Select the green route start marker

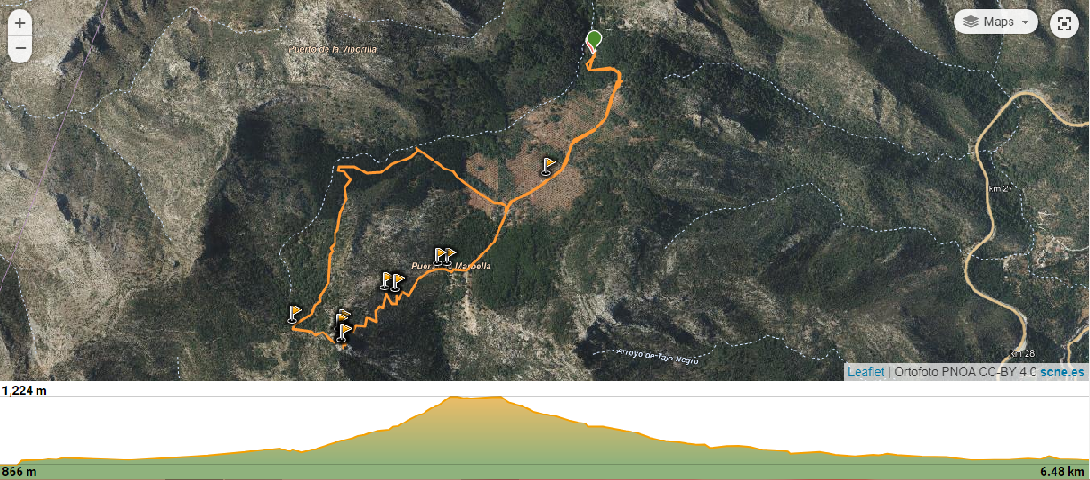coord(594,38)
